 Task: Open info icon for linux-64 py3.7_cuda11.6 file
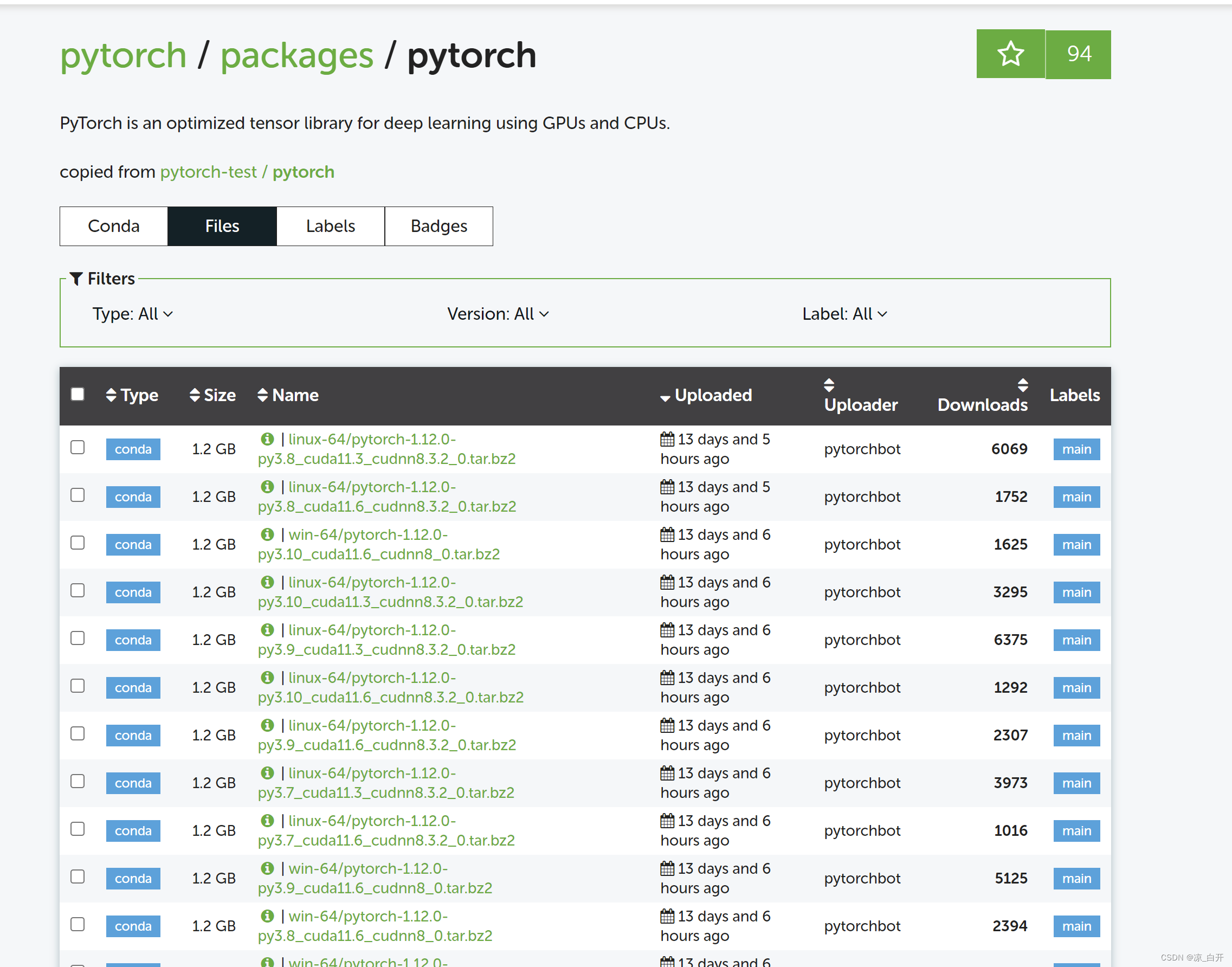click(267, 820)
